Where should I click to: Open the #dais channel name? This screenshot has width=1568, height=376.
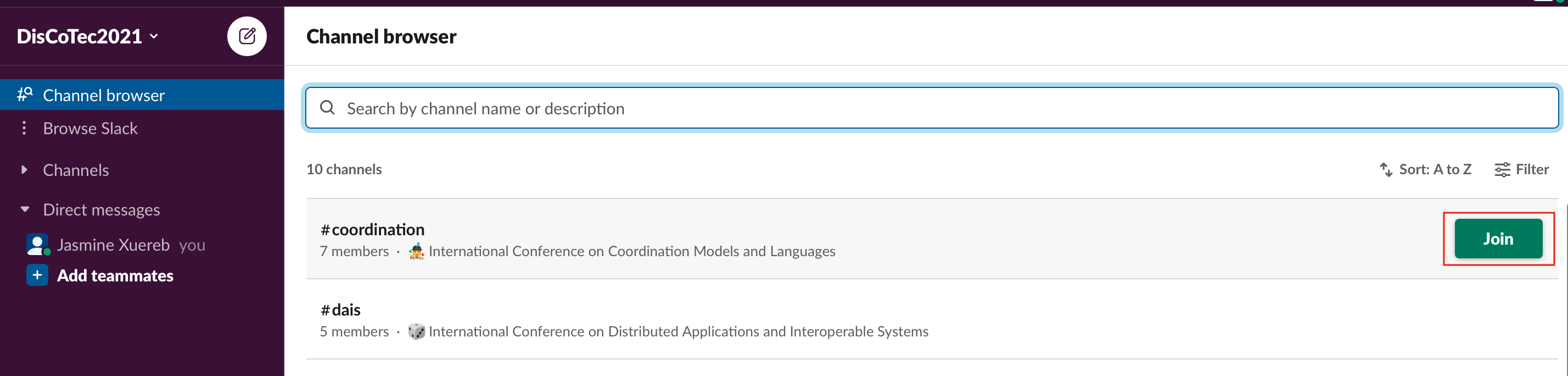(x=340, y=310)
